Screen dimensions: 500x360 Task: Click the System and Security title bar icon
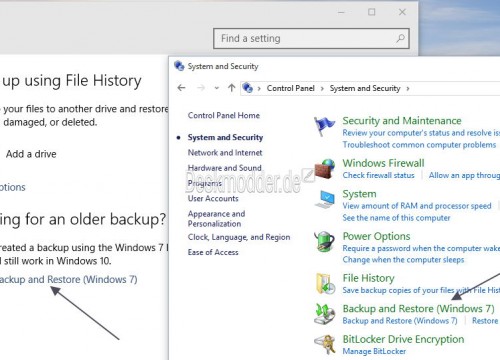click(x=179, y=66)
